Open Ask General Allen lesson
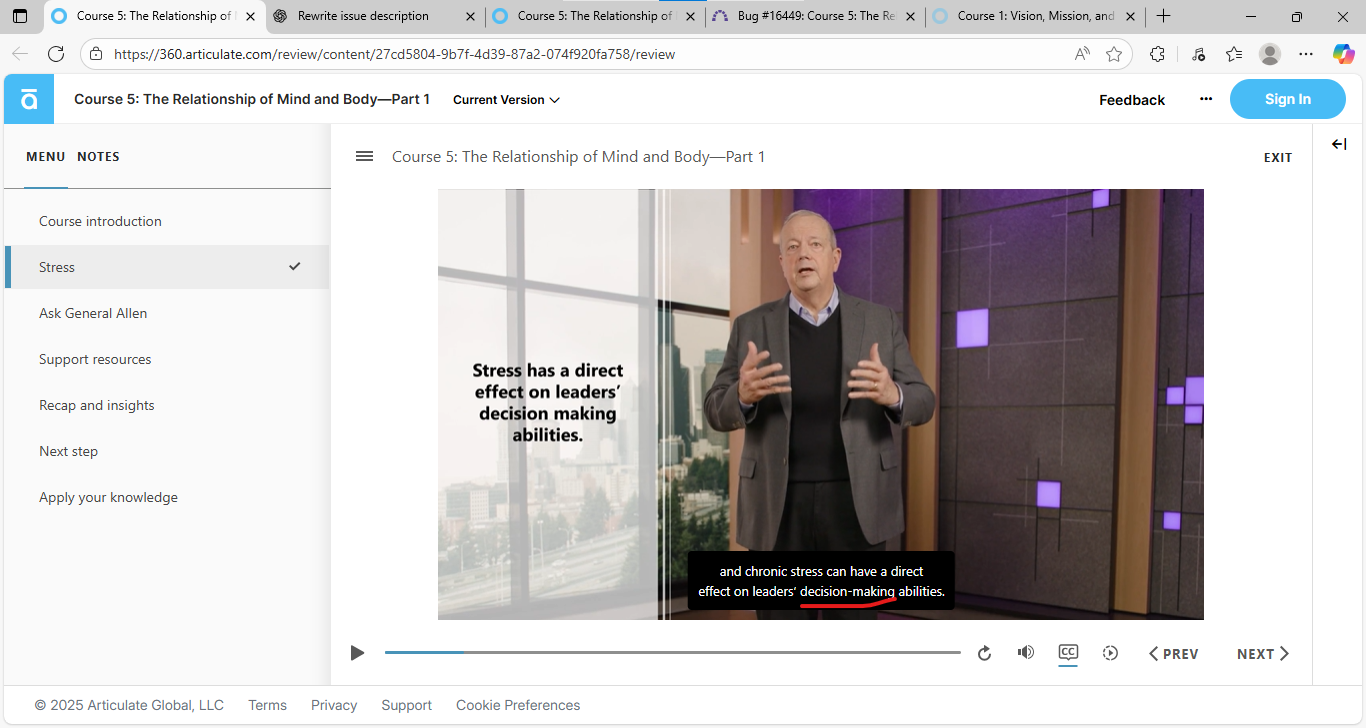Screen dimensions: 1366x728 (167, 313)
